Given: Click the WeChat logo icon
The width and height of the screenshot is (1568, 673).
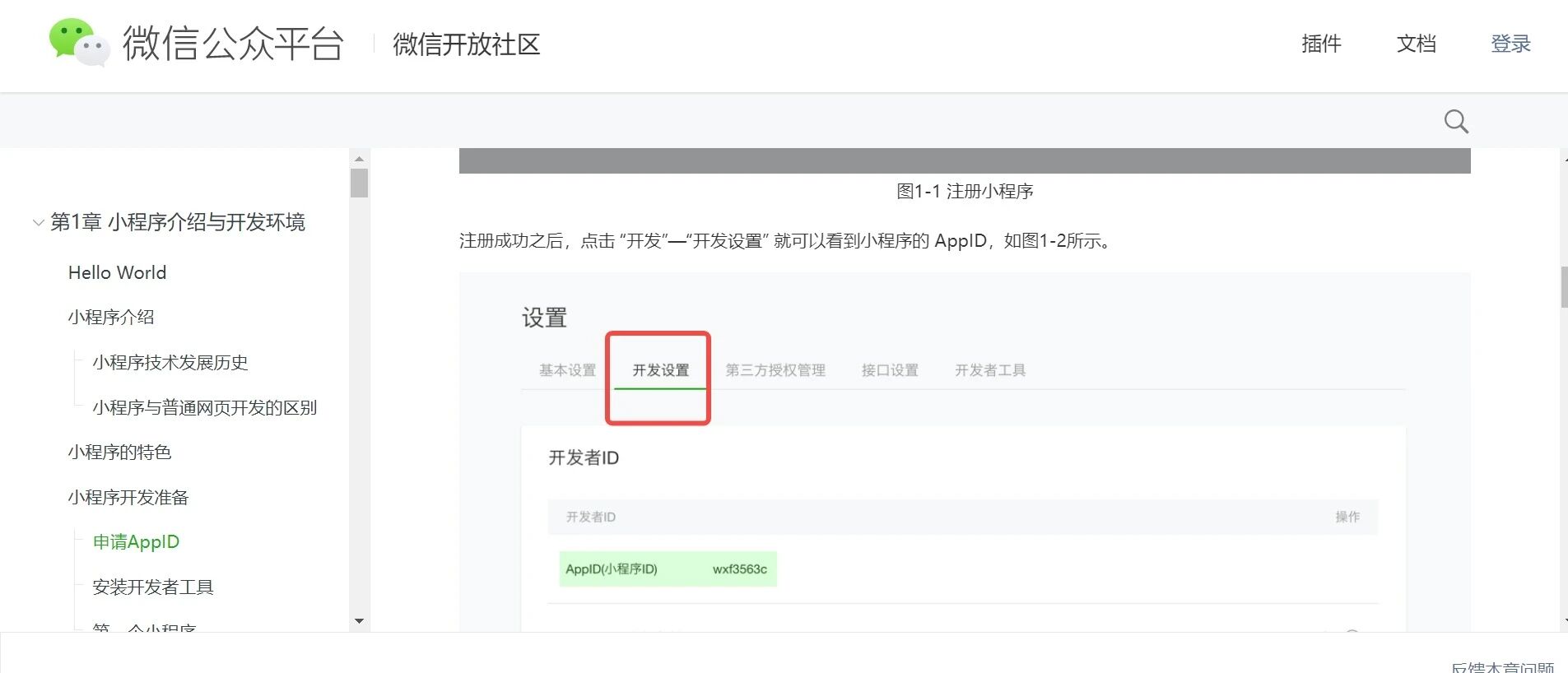Looking at the screenshot, I should pos(79,42).
